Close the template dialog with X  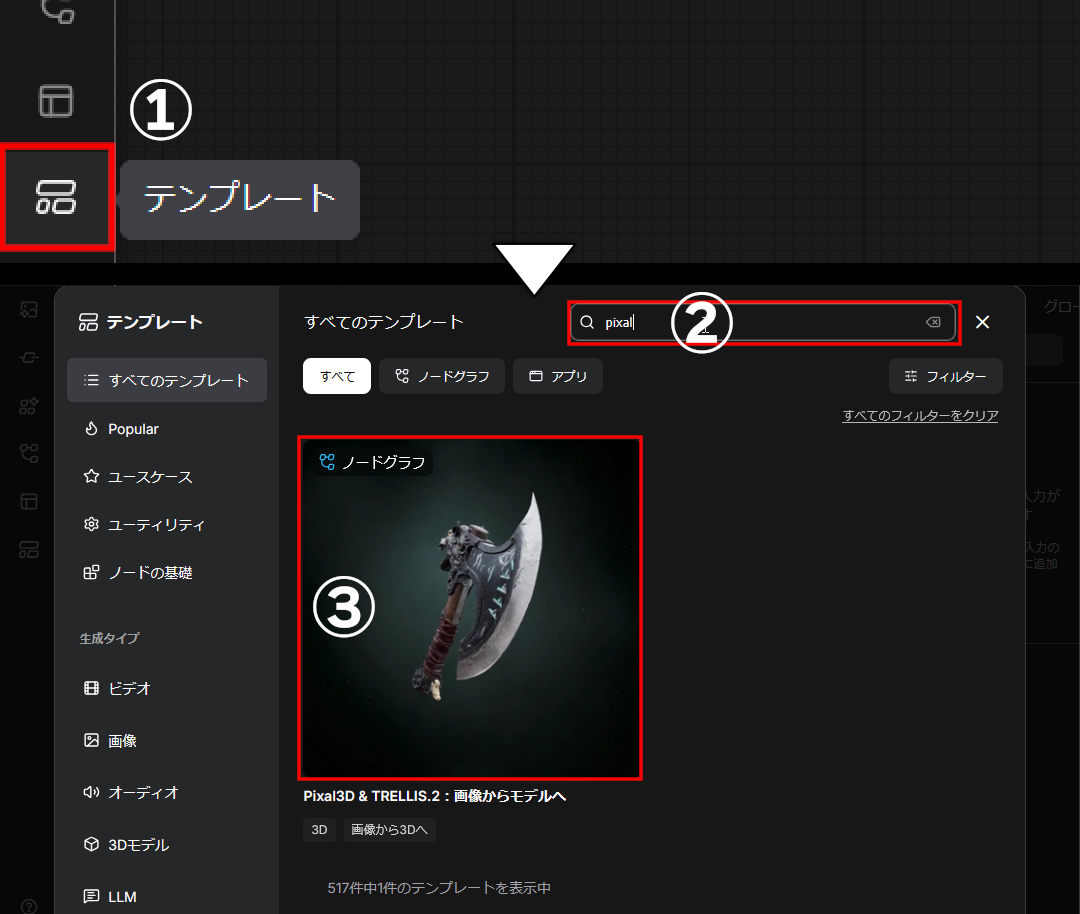tap(982, 322)
